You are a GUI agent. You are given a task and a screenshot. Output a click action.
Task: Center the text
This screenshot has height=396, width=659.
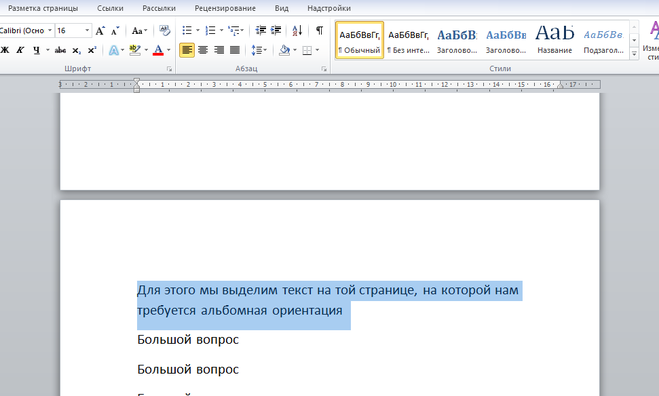(203, 50)
